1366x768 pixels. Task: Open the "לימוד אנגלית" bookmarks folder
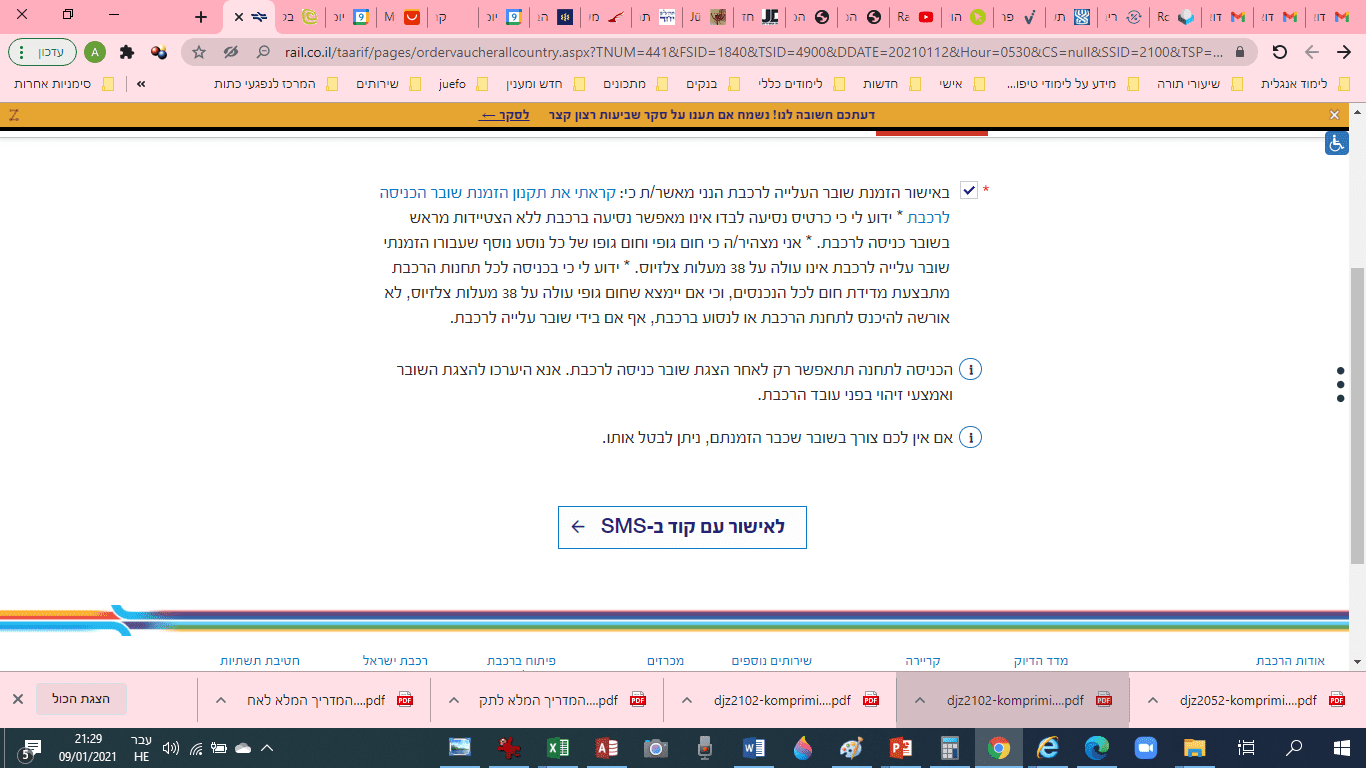pyautogui.click(x=1305, y=84)
